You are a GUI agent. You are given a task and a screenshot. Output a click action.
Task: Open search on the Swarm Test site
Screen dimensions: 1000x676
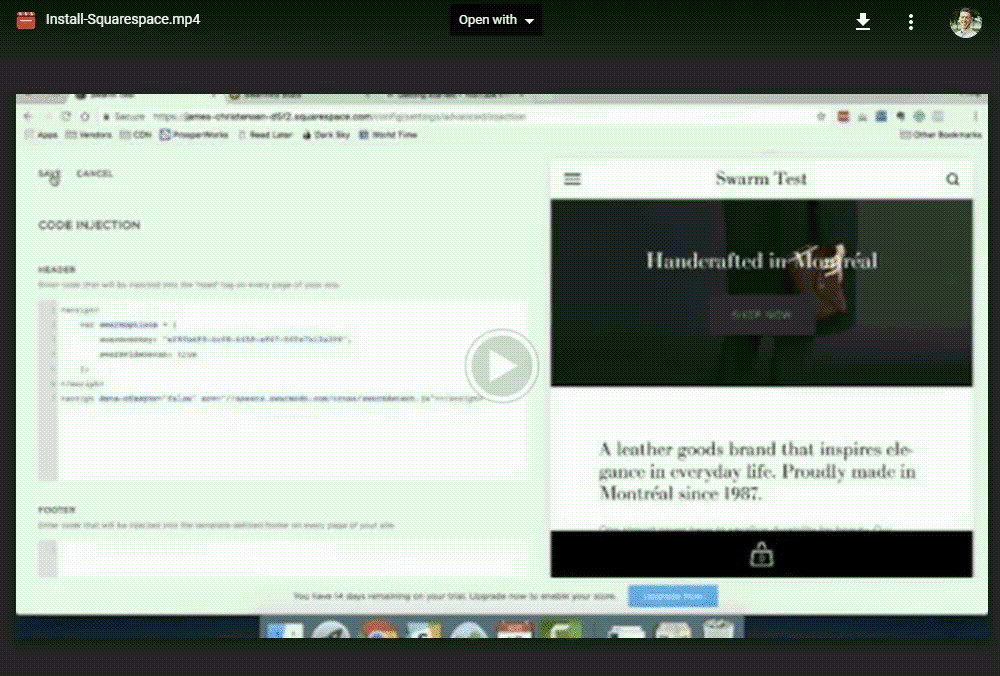952,178
